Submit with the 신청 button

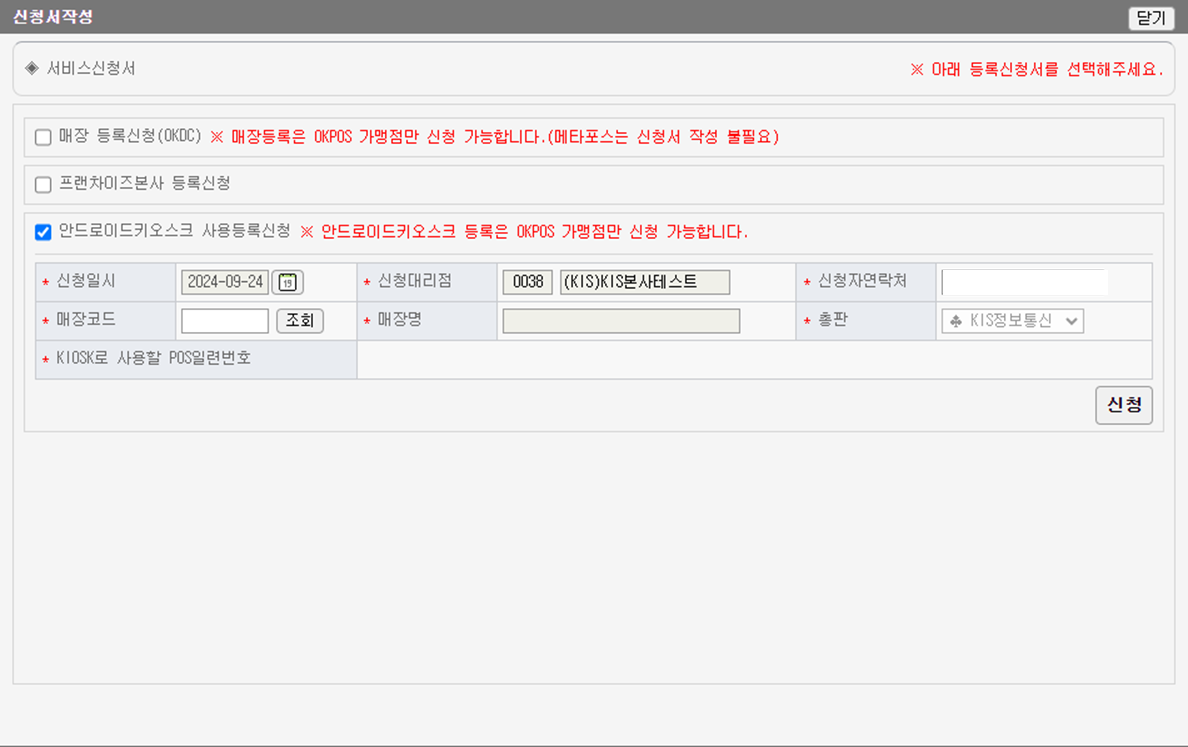[1123, 405]
